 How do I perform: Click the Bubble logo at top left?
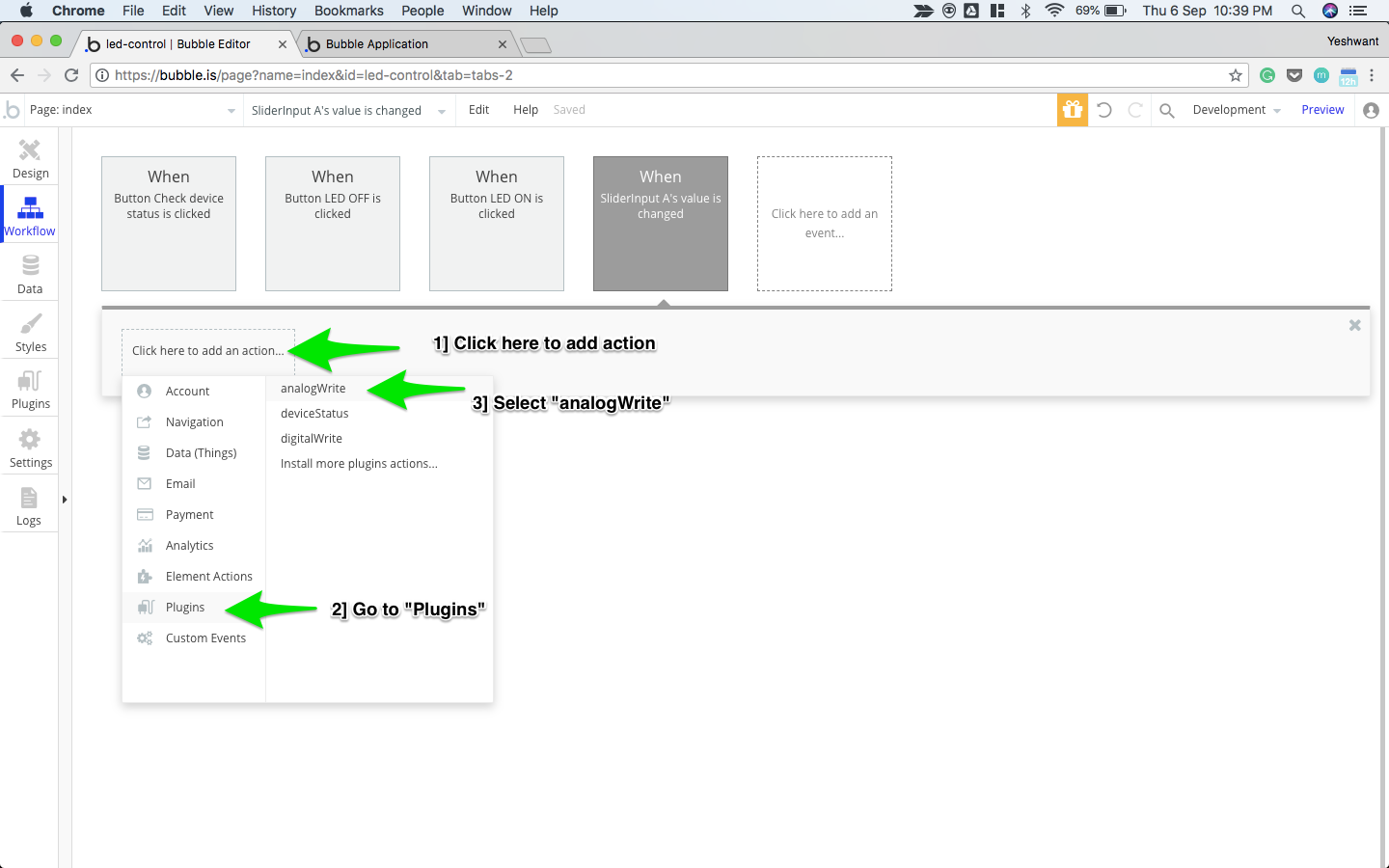(12, 110)
